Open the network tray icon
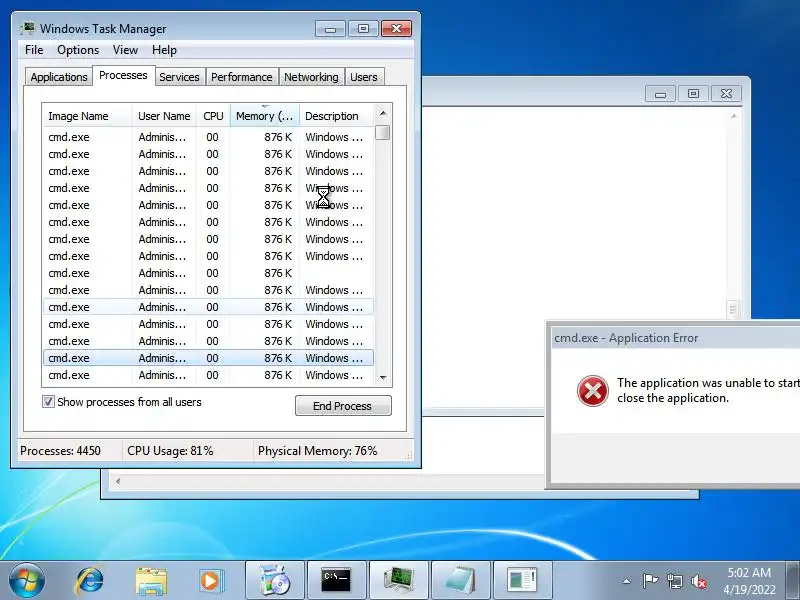 (x=674, y=581)
